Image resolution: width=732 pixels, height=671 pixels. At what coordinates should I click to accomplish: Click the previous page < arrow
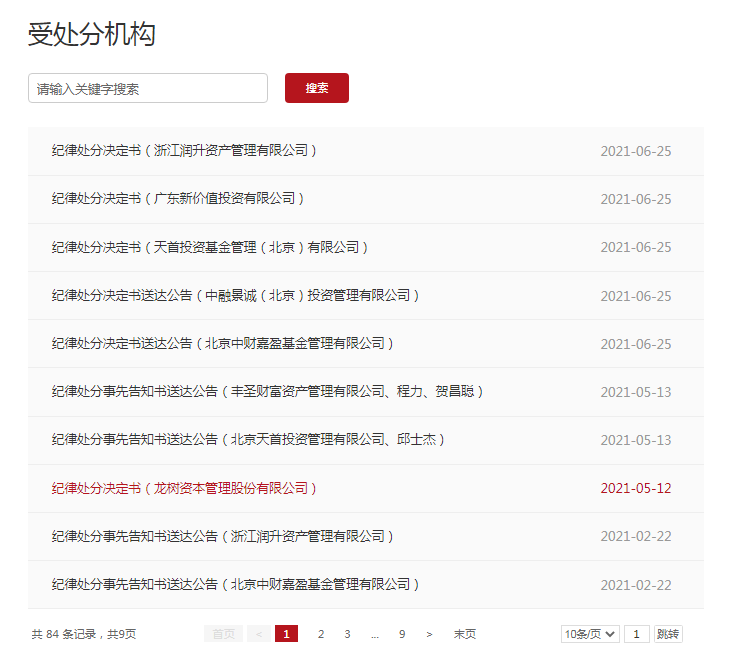tap(259, 634)
